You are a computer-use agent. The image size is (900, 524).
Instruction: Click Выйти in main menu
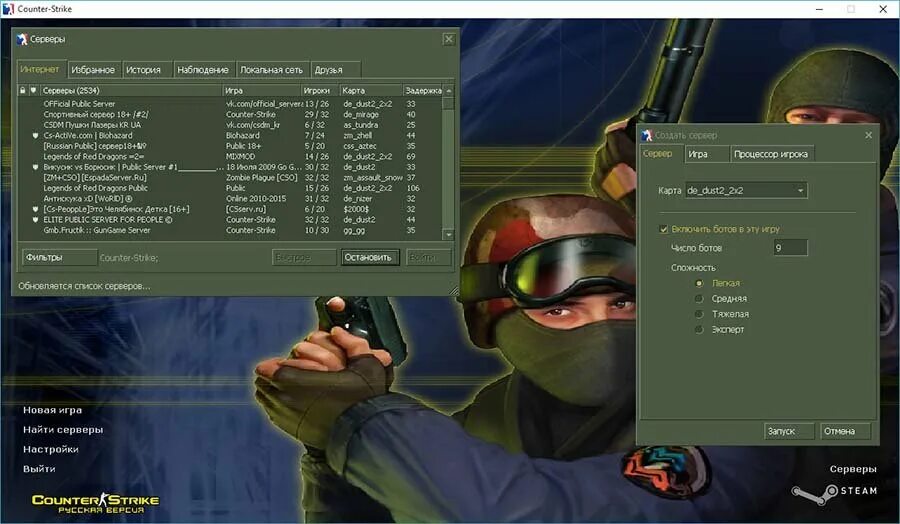(x=39, y=468)
